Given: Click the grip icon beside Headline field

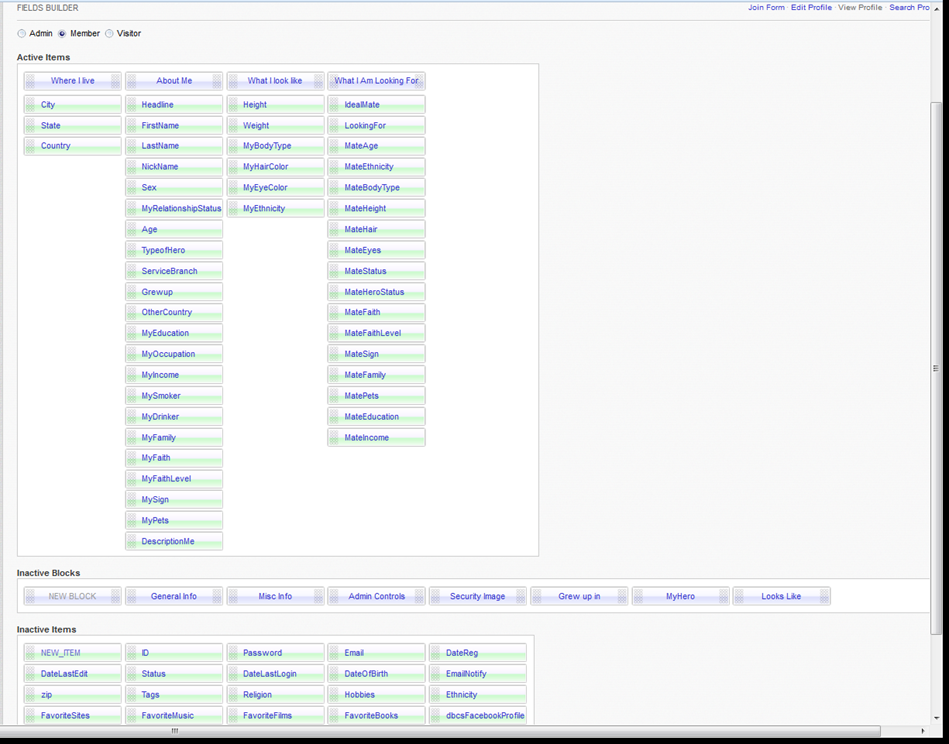Looking at the screenshot, I should (x=132, y=105).
